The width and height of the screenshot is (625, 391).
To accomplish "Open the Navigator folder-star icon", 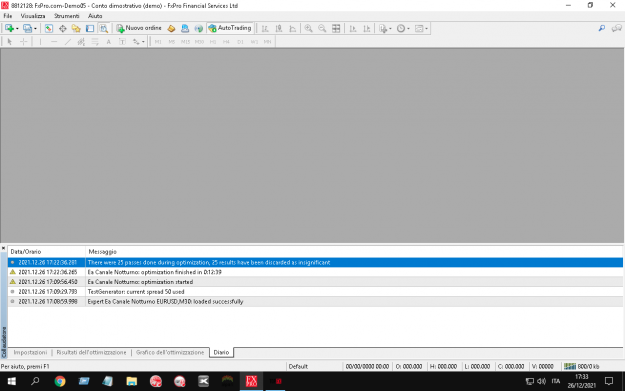I will pos(76,28).
